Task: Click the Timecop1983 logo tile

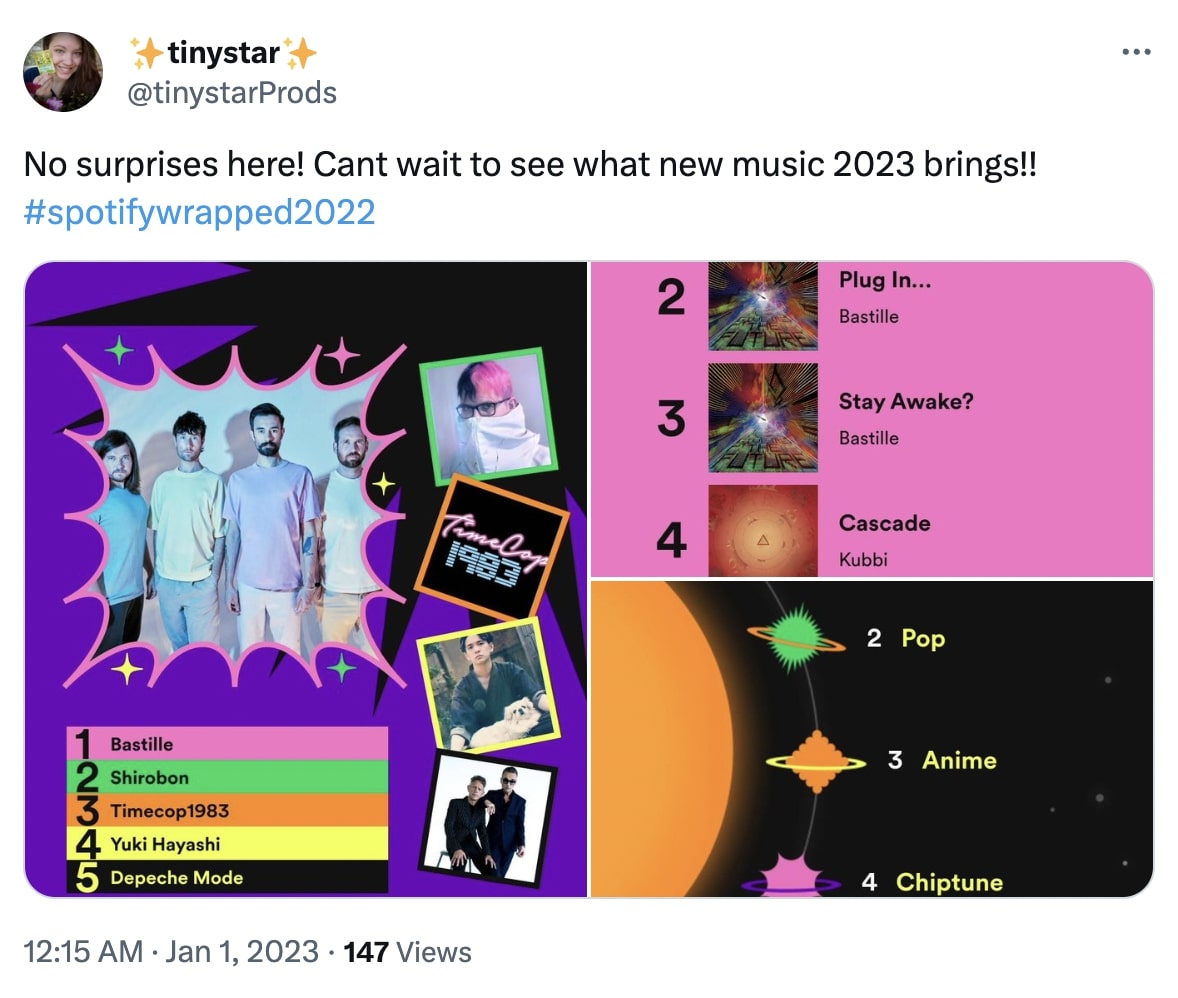Action: tap(491, 547)
